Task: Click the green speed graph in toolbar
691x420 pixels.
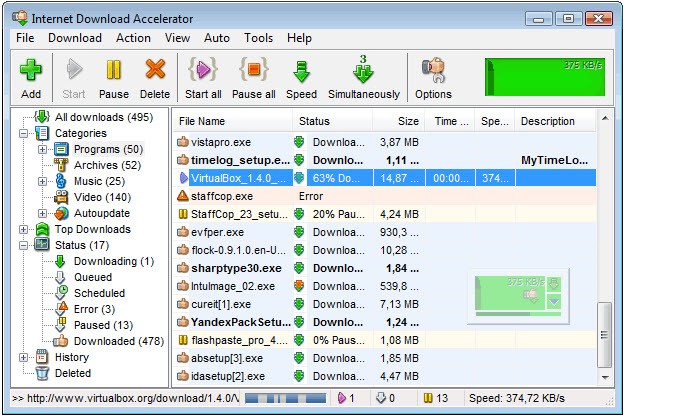Action: tap(545, 77)
